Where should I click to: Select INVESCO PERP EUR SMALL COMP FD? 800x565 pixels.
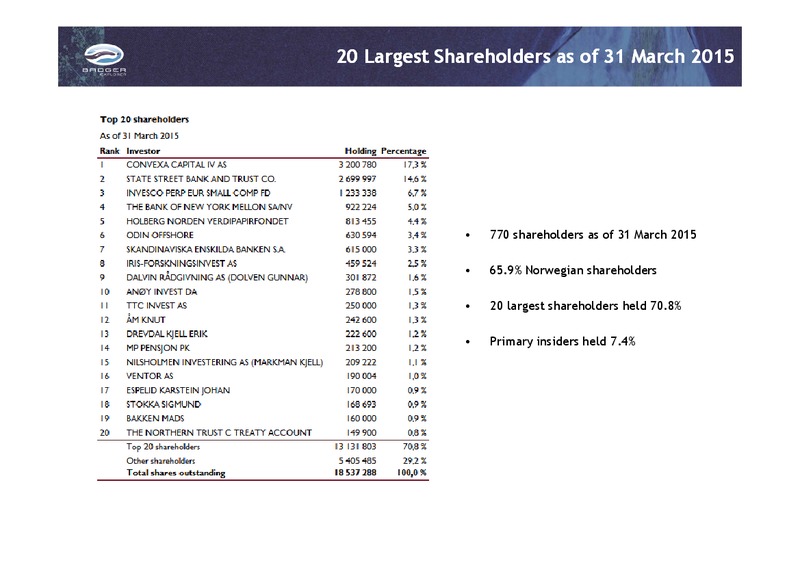click(198, 193)
